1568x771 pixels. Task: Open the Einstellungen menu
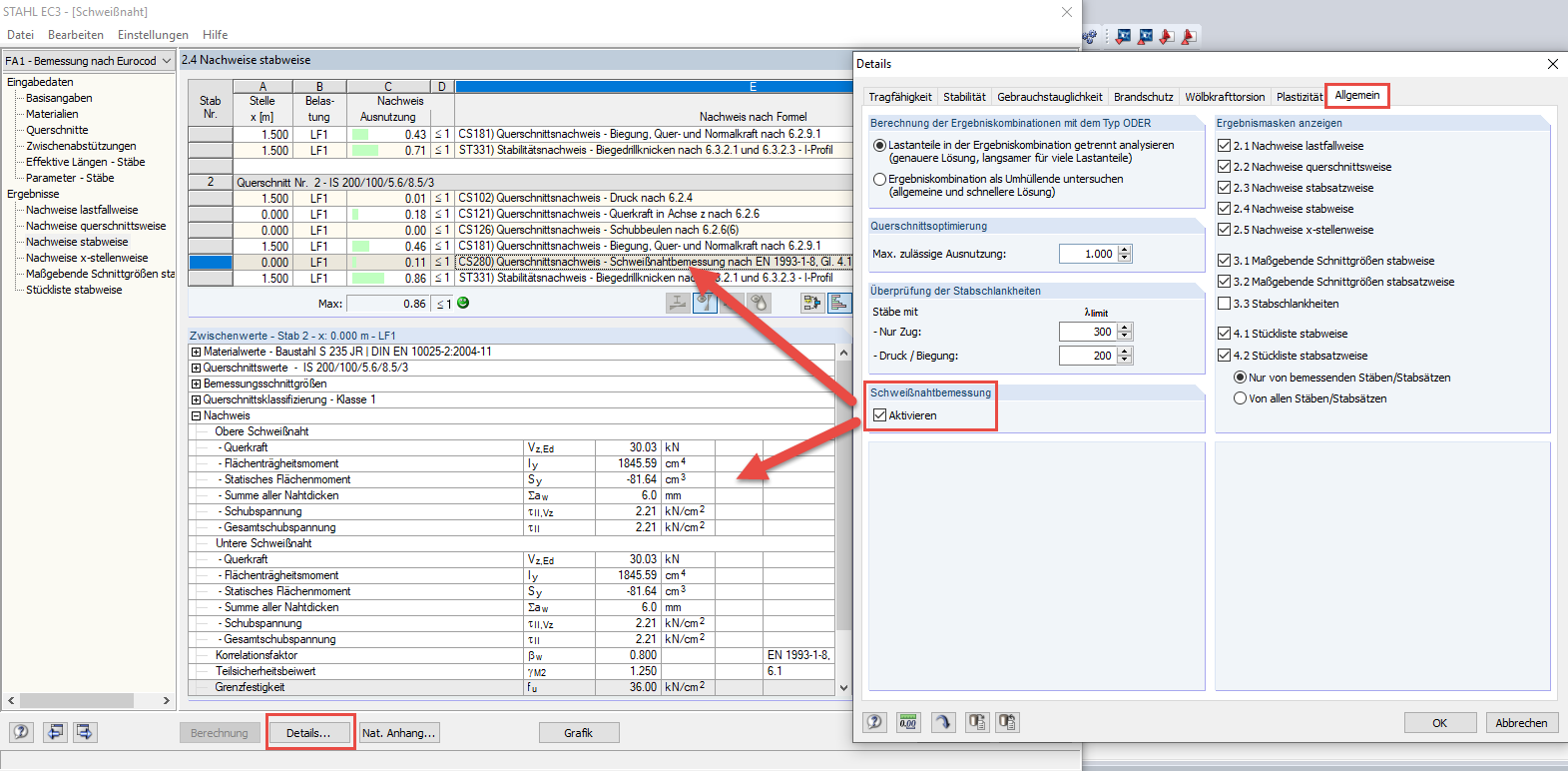click(x=153, y=35)
